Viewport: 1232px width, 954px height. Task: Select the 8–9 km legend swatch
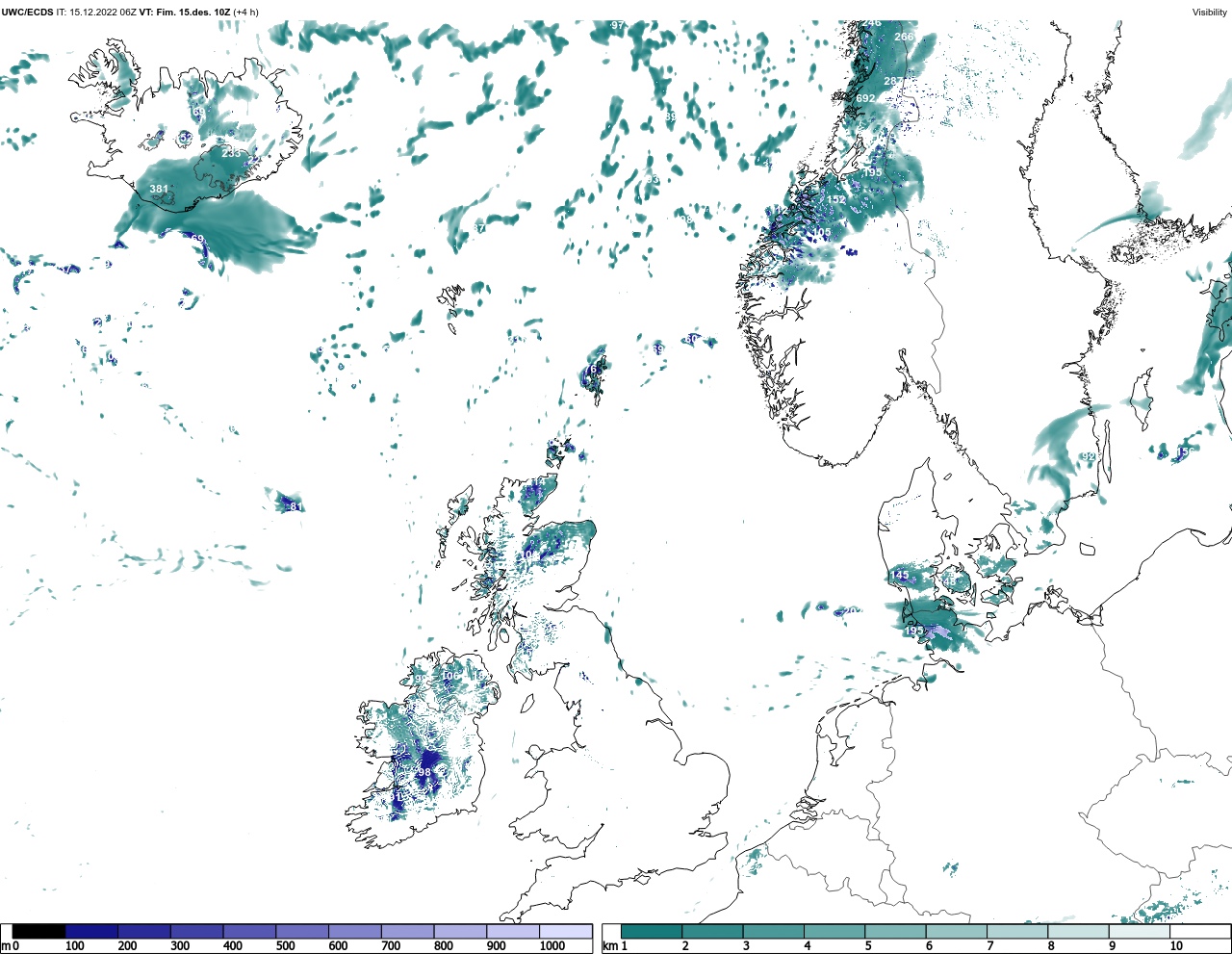click(x=1078, y=931)
